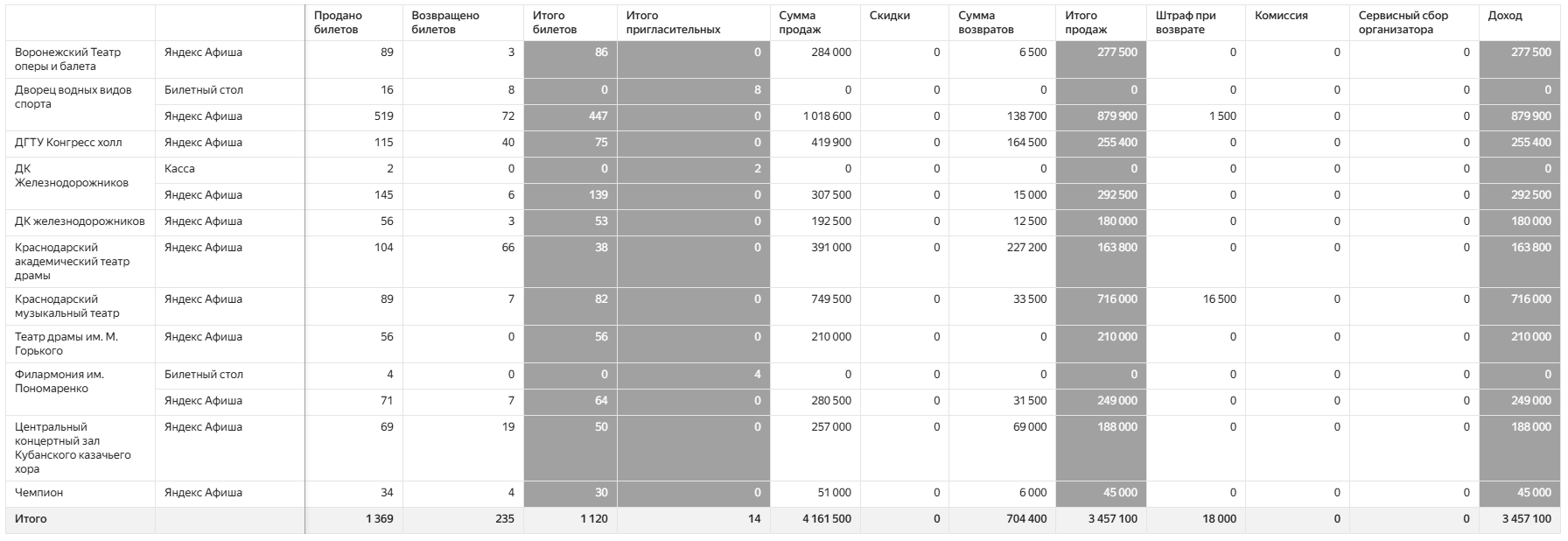Select the "Касса" sales channel cell

pos(179,169)
